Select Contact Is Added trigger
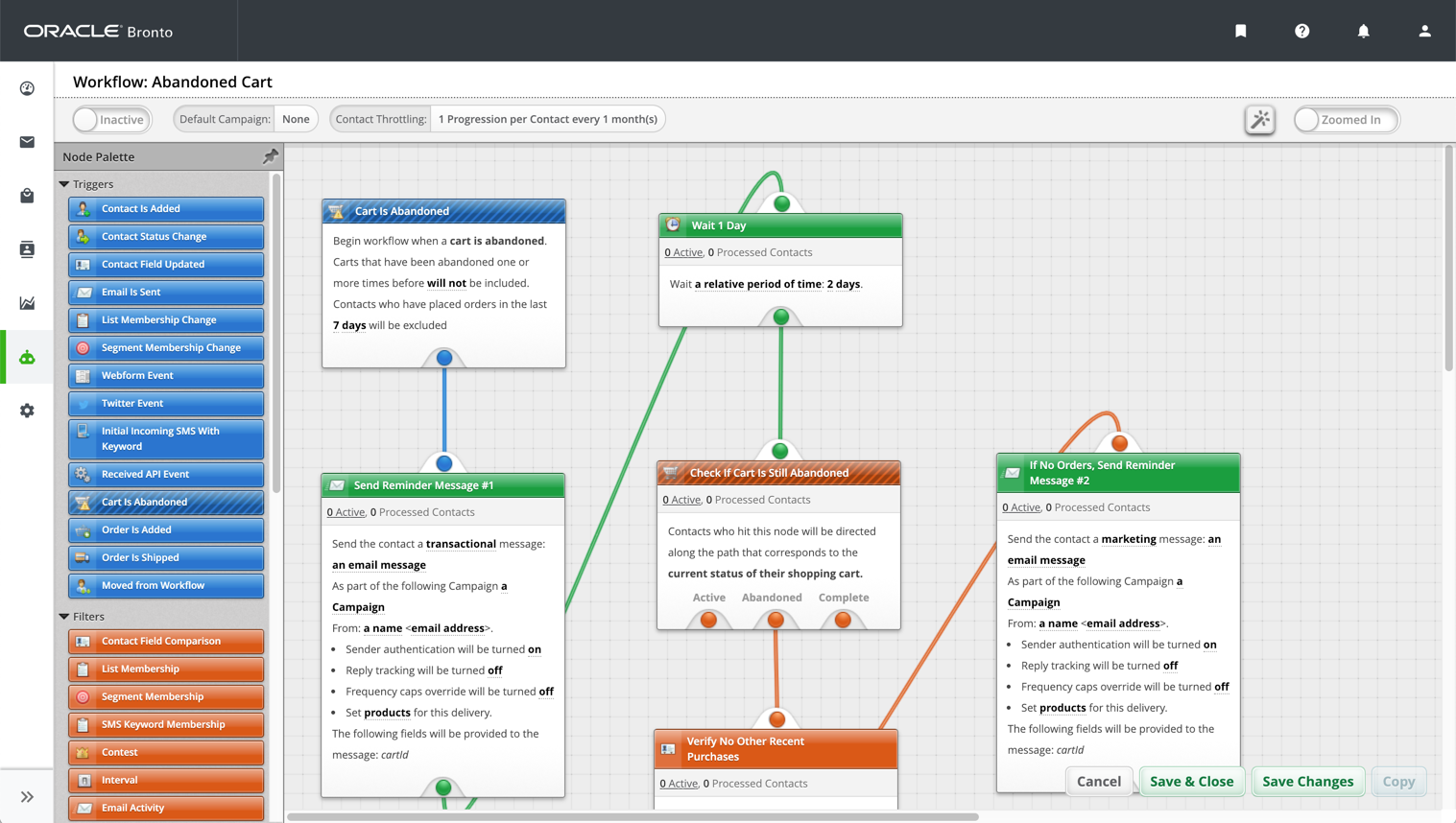This screenshot has width=1456, height=823. pyautogui.click(x=166, y=208)
